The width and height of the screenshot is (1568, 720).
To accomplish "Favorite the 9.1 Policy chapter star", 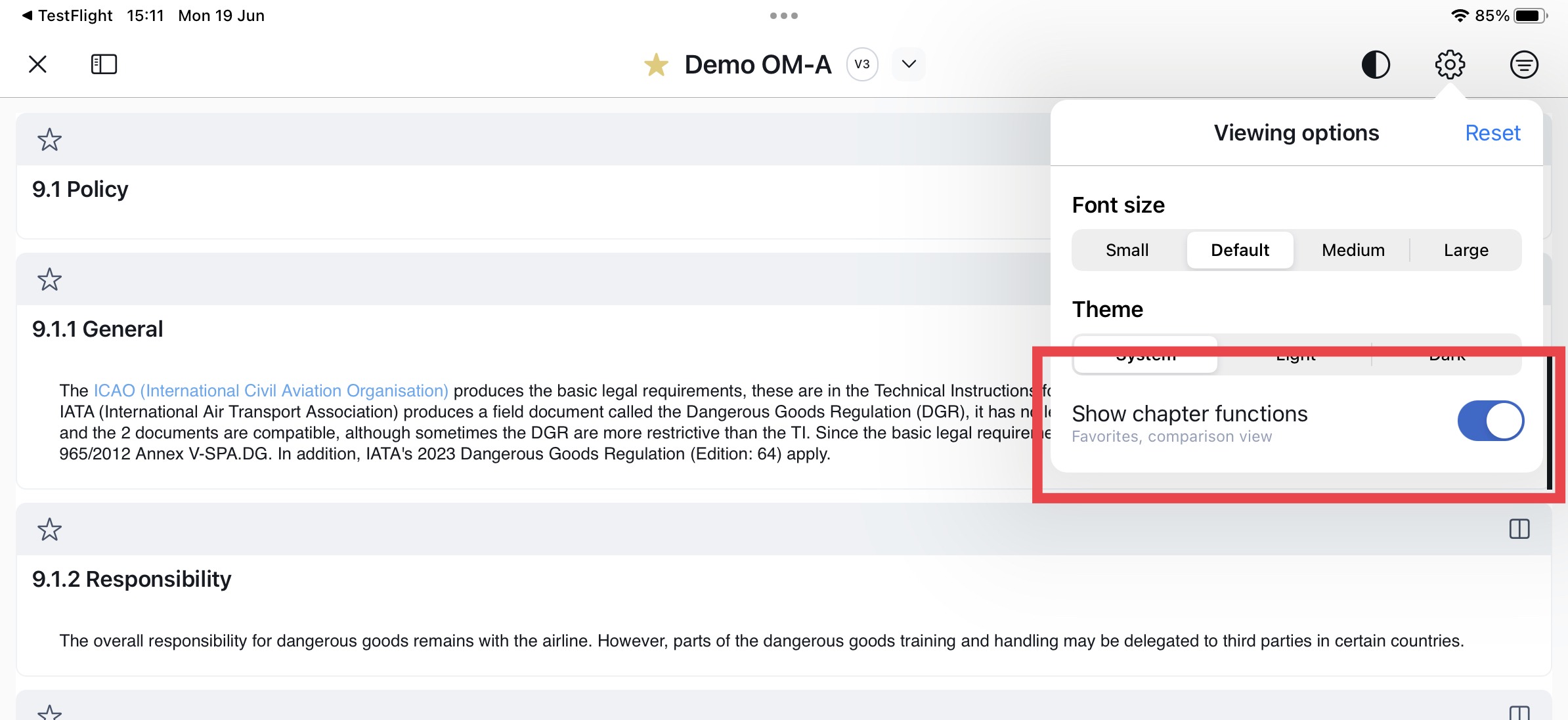I will (49, 139).
